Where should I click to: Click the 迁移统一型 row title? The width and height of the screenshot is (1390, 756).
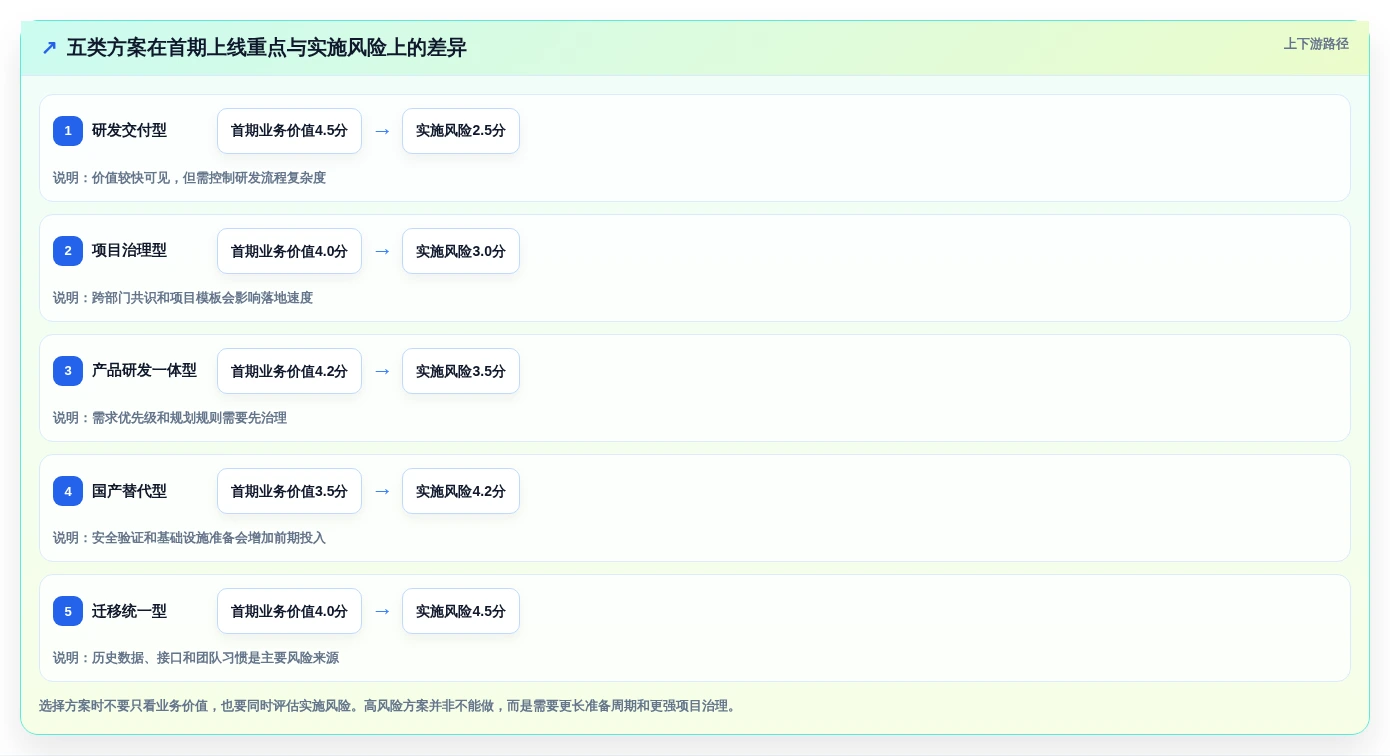130,611
